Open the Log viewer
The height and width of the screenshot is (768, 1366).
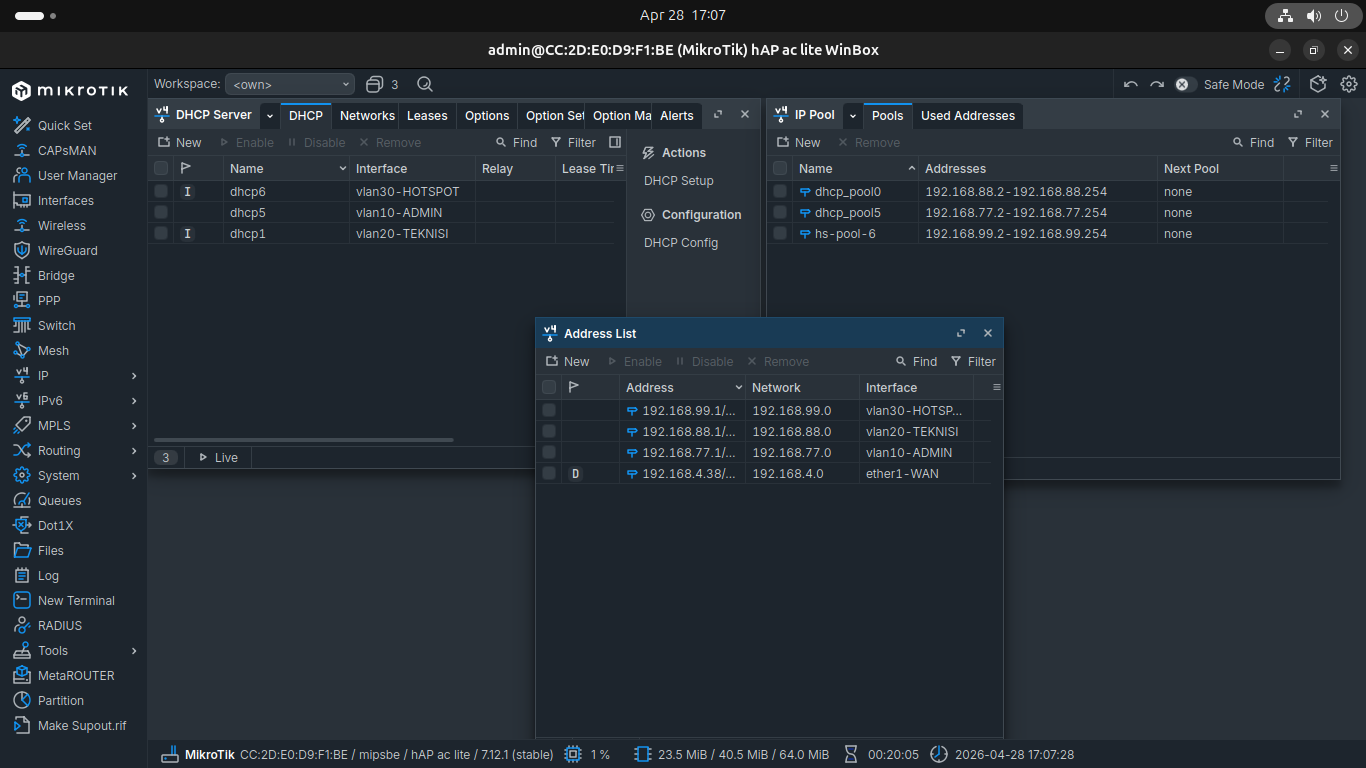(x=48, y=575)
